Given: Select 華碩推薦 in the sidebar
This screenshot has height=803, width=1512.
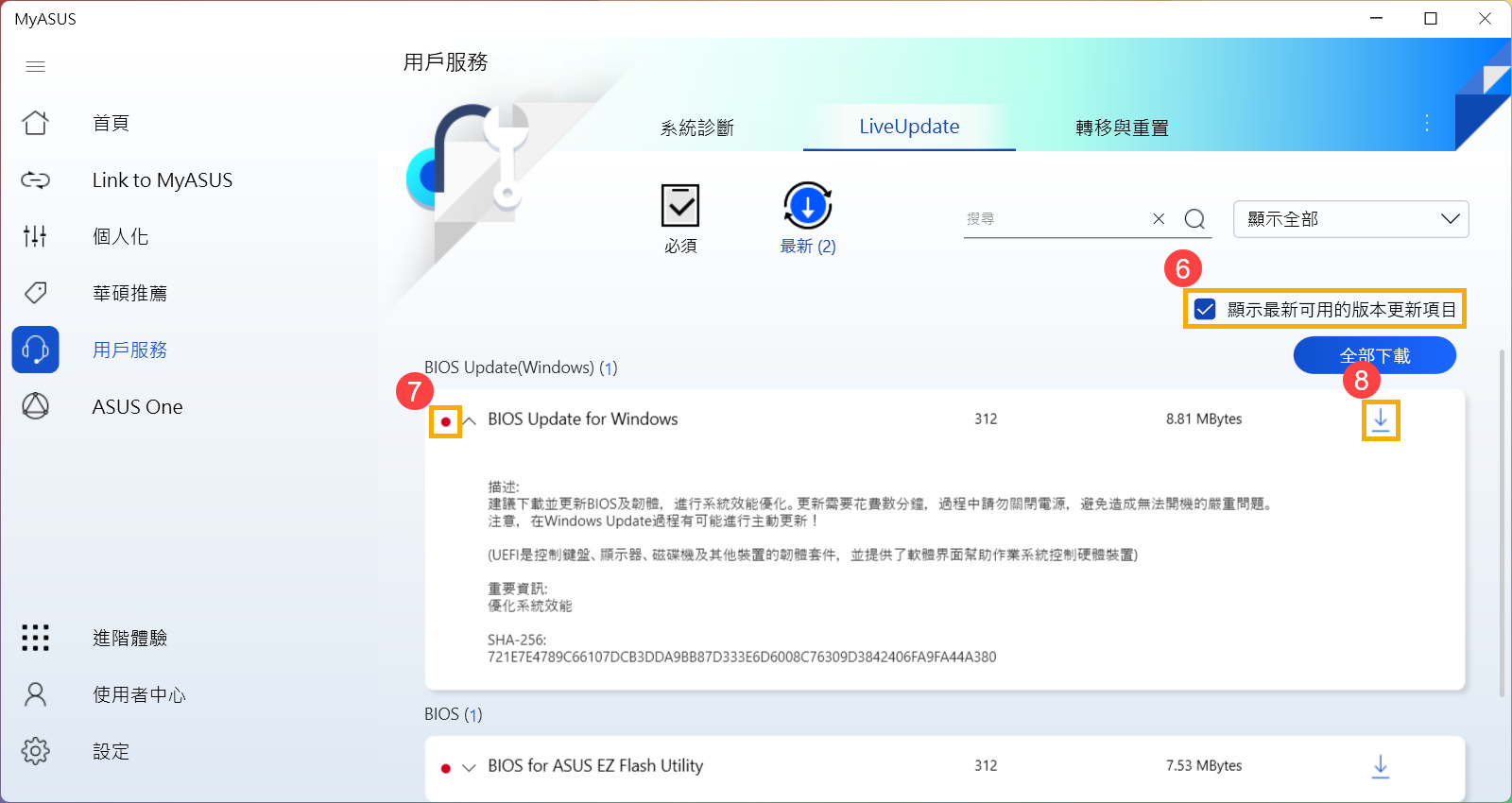Looking at the screenshot, I should pyautogui.click(x=129, y=293).
